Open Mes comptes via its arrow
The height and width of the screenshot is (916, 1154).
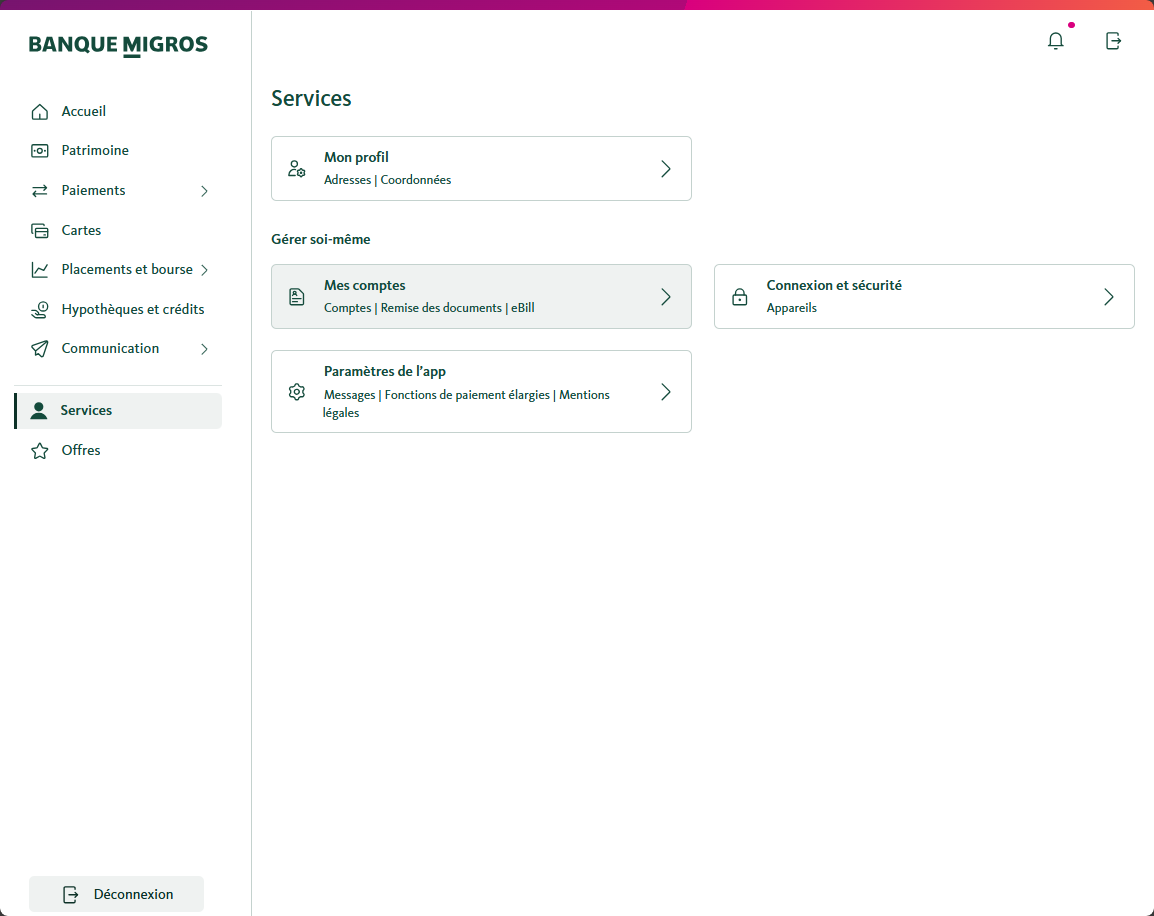pyautogui.click(x=666, y=297)
